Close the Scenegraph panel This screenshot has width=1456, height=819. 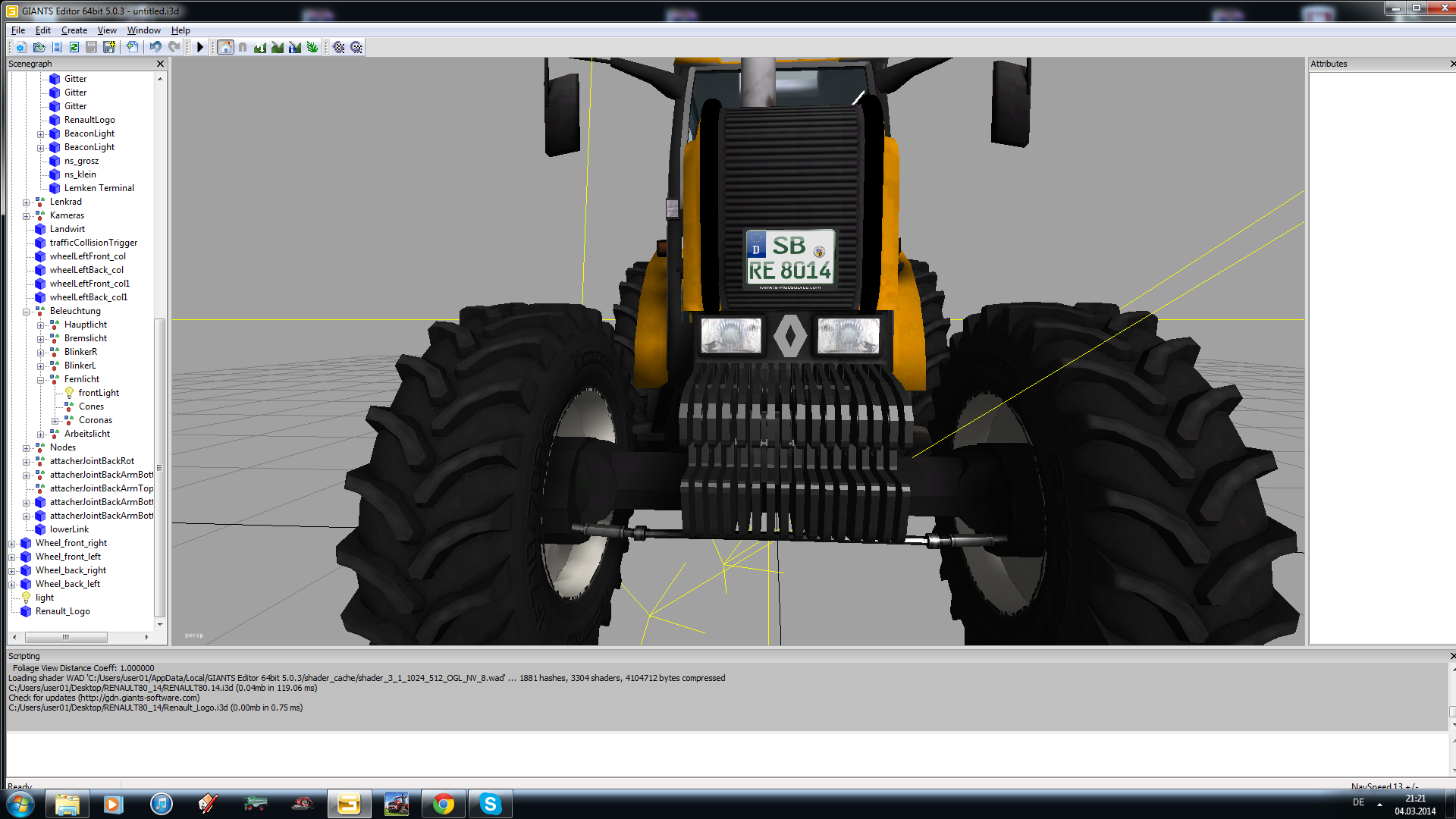(x=160, y=64)
